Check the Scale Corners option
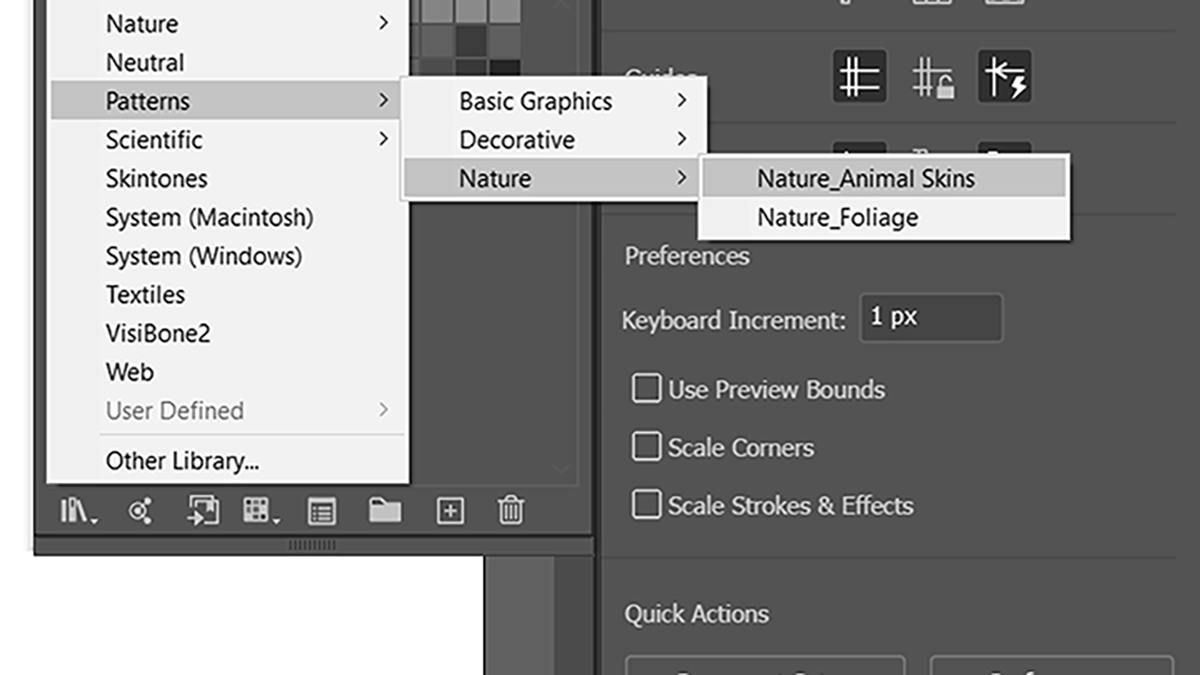Viewport: 1200px width, 675px height. (x=646, y=446)
